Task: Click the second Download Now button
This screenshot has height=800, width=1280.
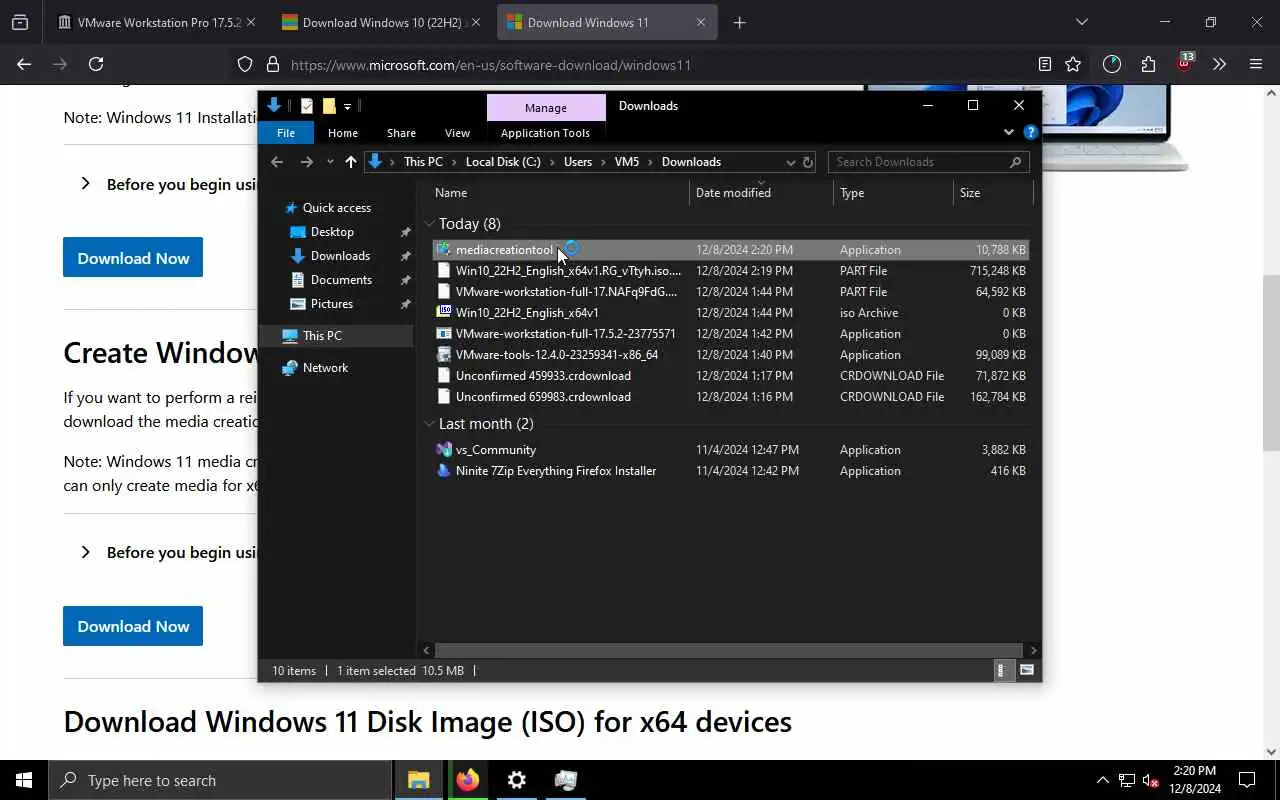Action: click(133, 626)
